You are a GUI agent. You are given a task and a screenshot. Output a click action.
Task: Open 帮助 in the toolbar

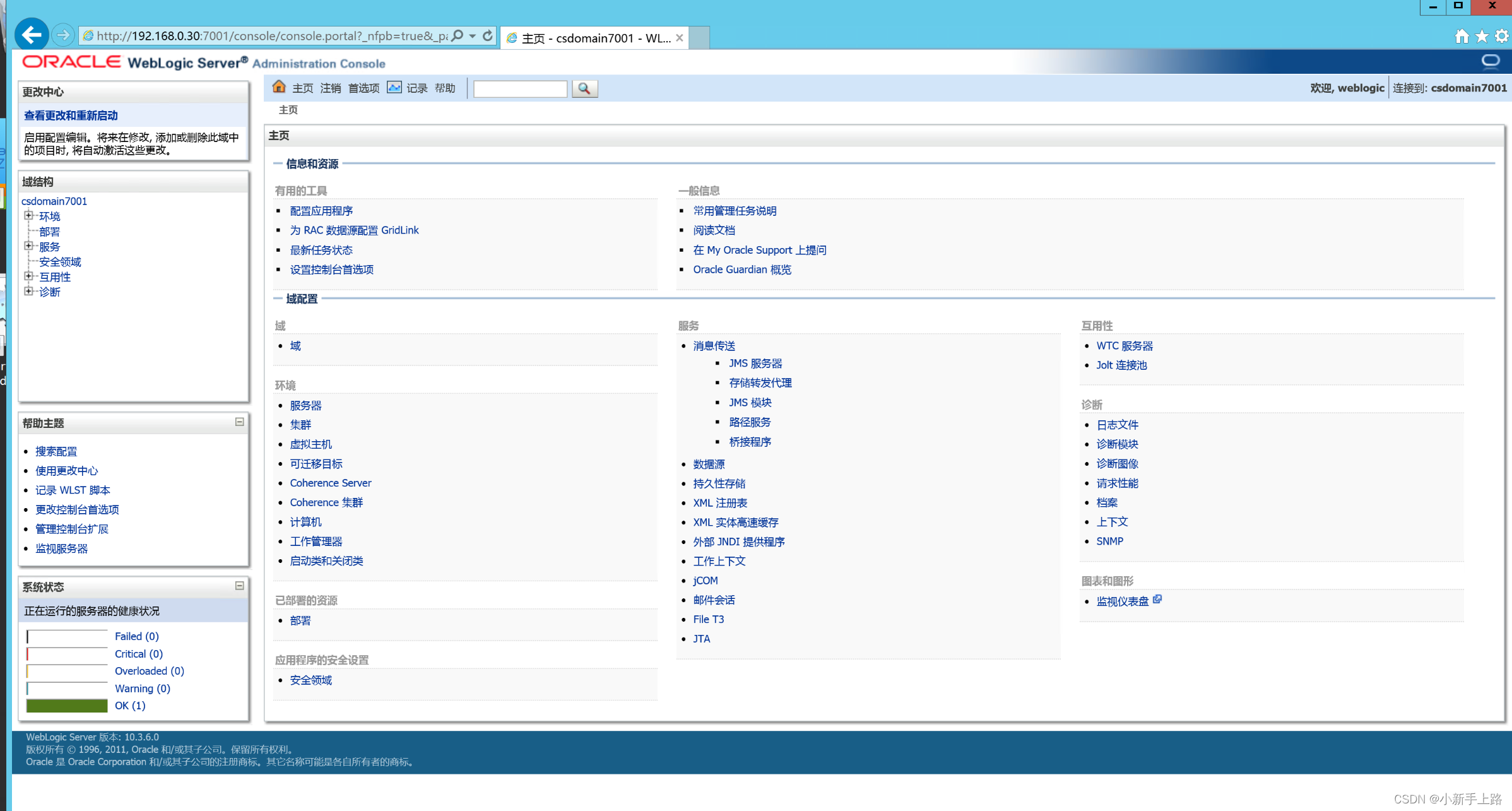click(x=445, y=88)
